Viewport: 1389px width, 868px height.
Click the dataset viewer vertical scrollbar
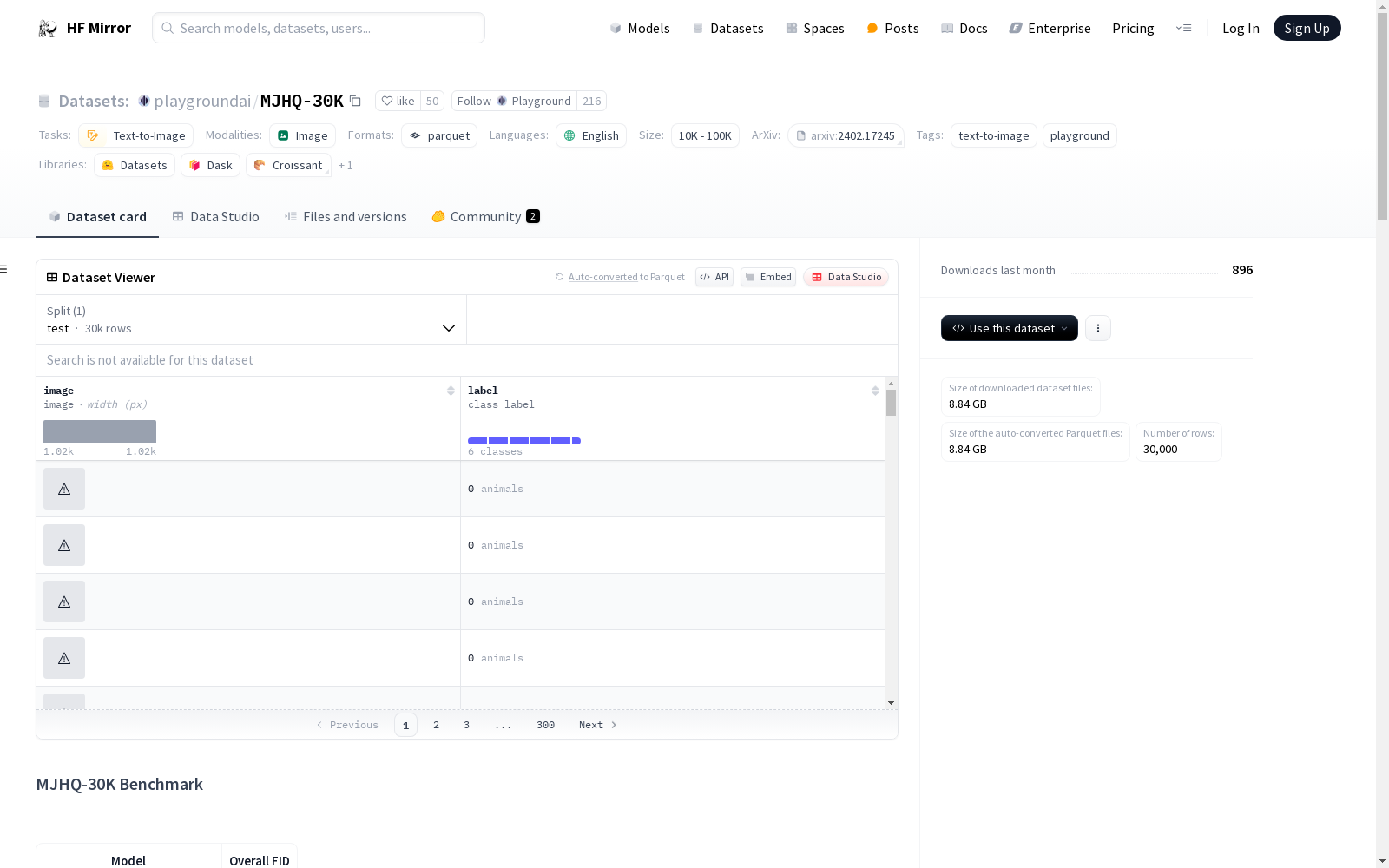click(891, 403)
